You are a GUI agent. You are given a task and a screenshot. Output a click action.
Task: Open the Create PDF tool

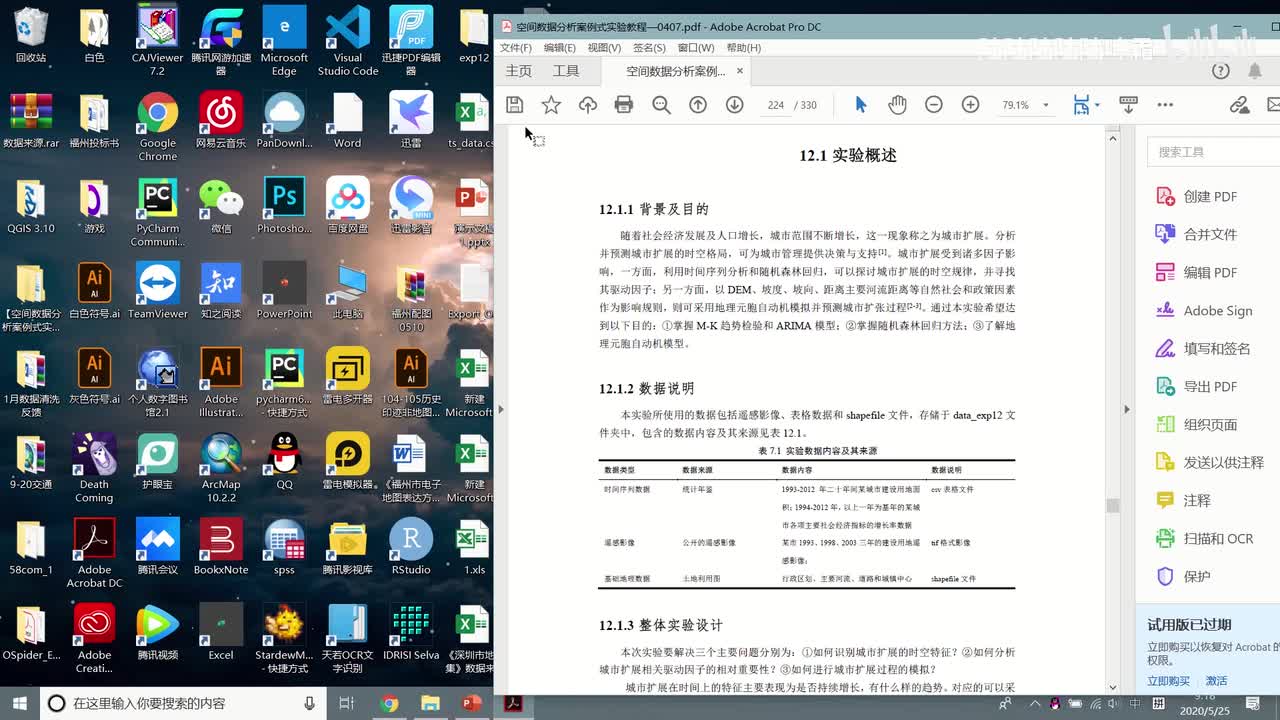(x=1196, y=196)
